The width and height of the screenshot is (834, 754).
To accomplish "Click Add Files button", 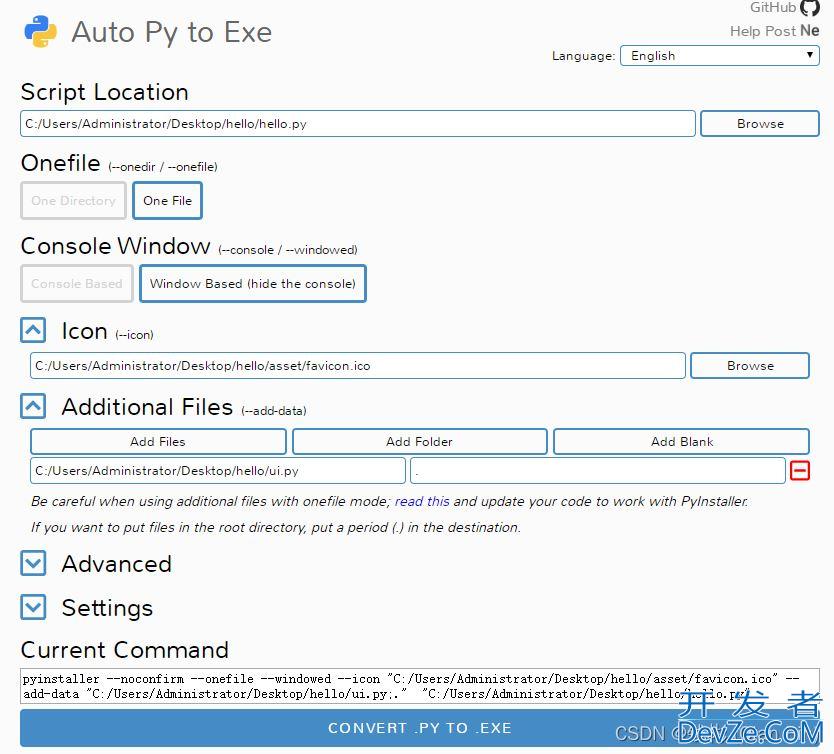I will (x=158, y=441).
